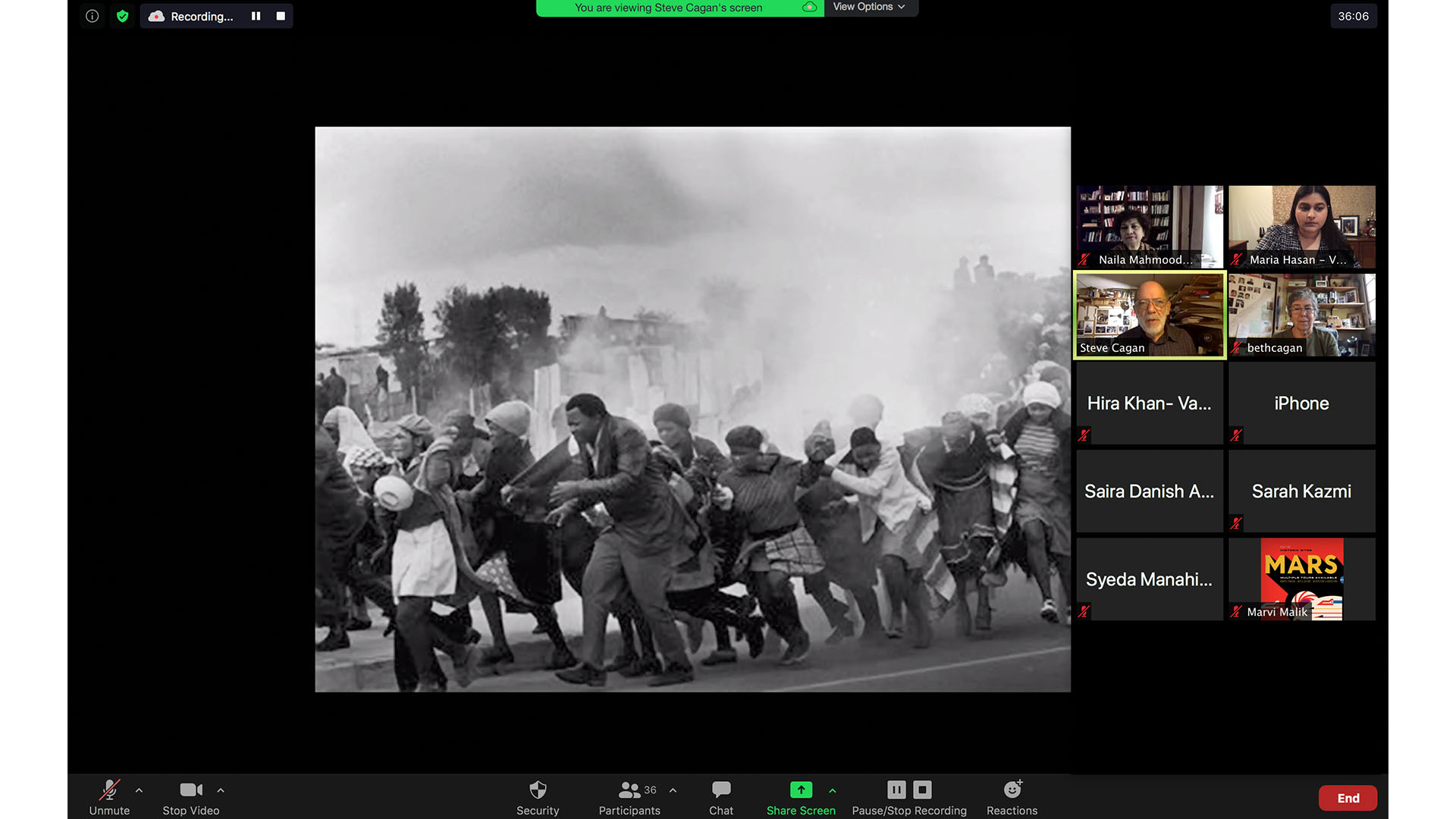Select the Sarah Kazmi participant tile

1302,491
